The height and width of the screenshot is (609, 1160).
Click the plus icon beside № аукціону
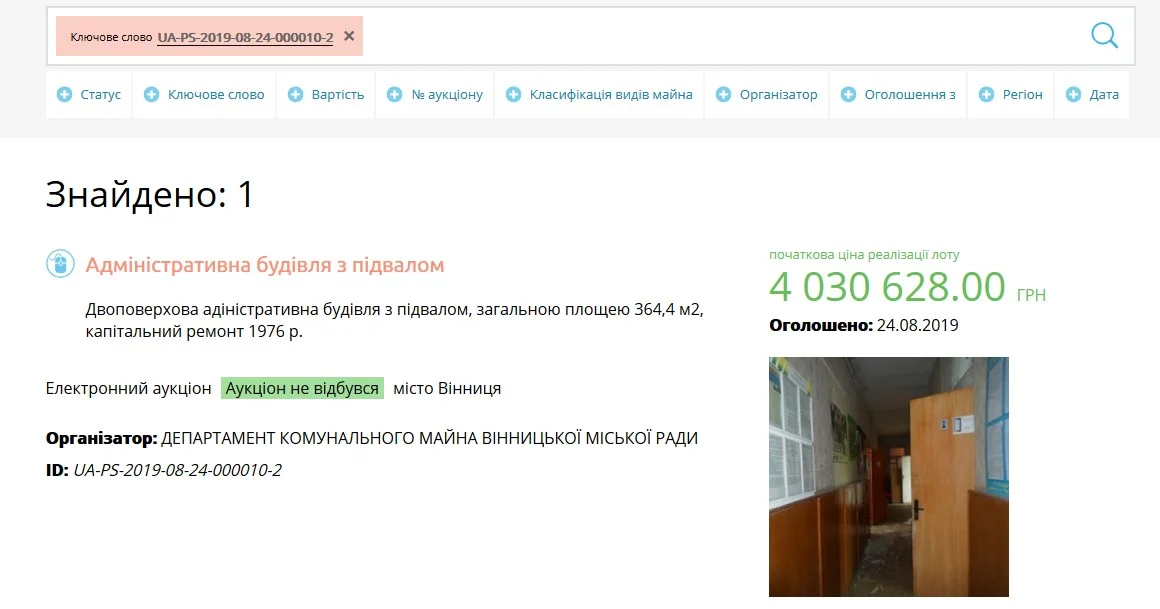click(394, 95)
